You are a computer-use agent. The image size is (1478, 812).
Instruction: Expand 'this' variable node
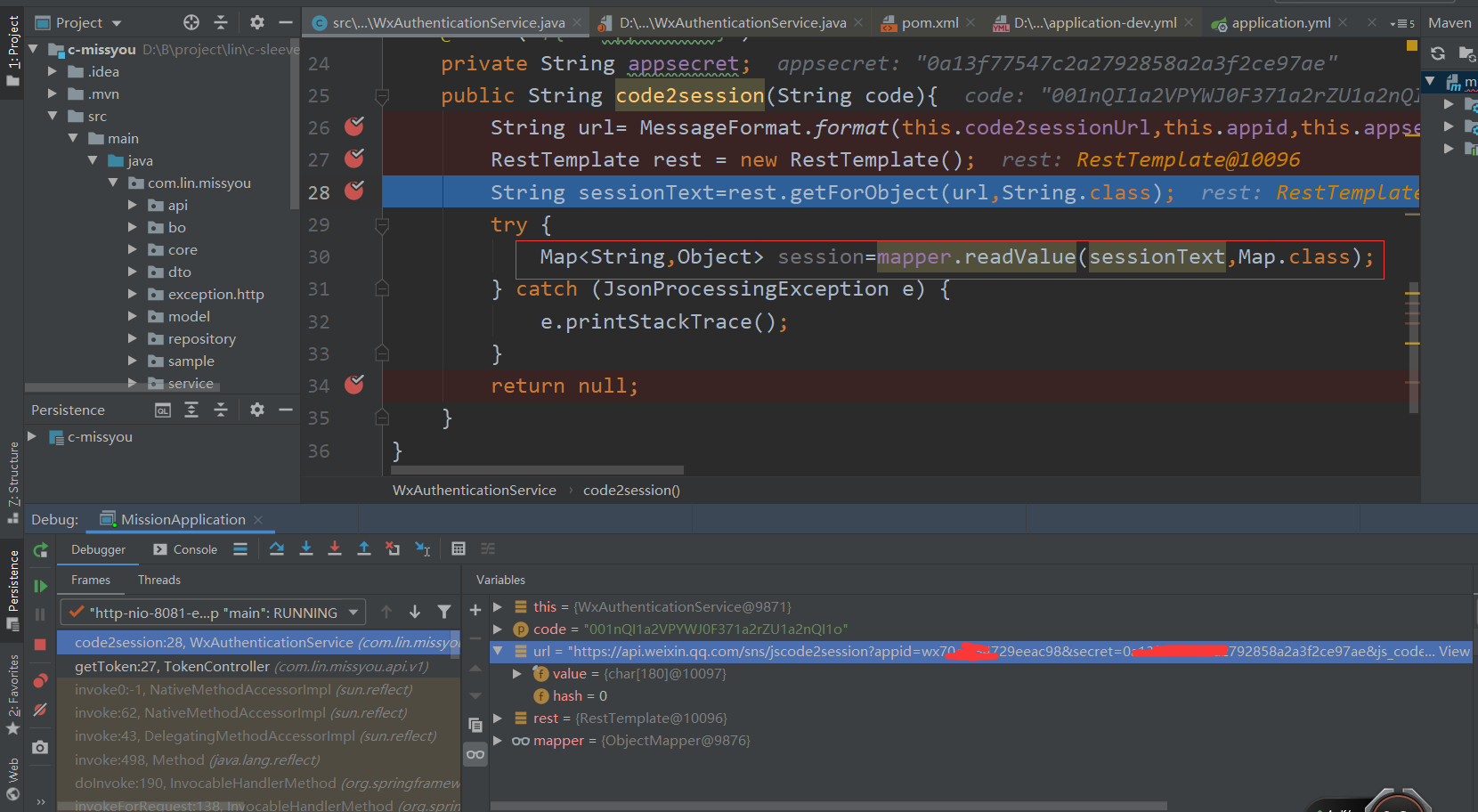498,606
